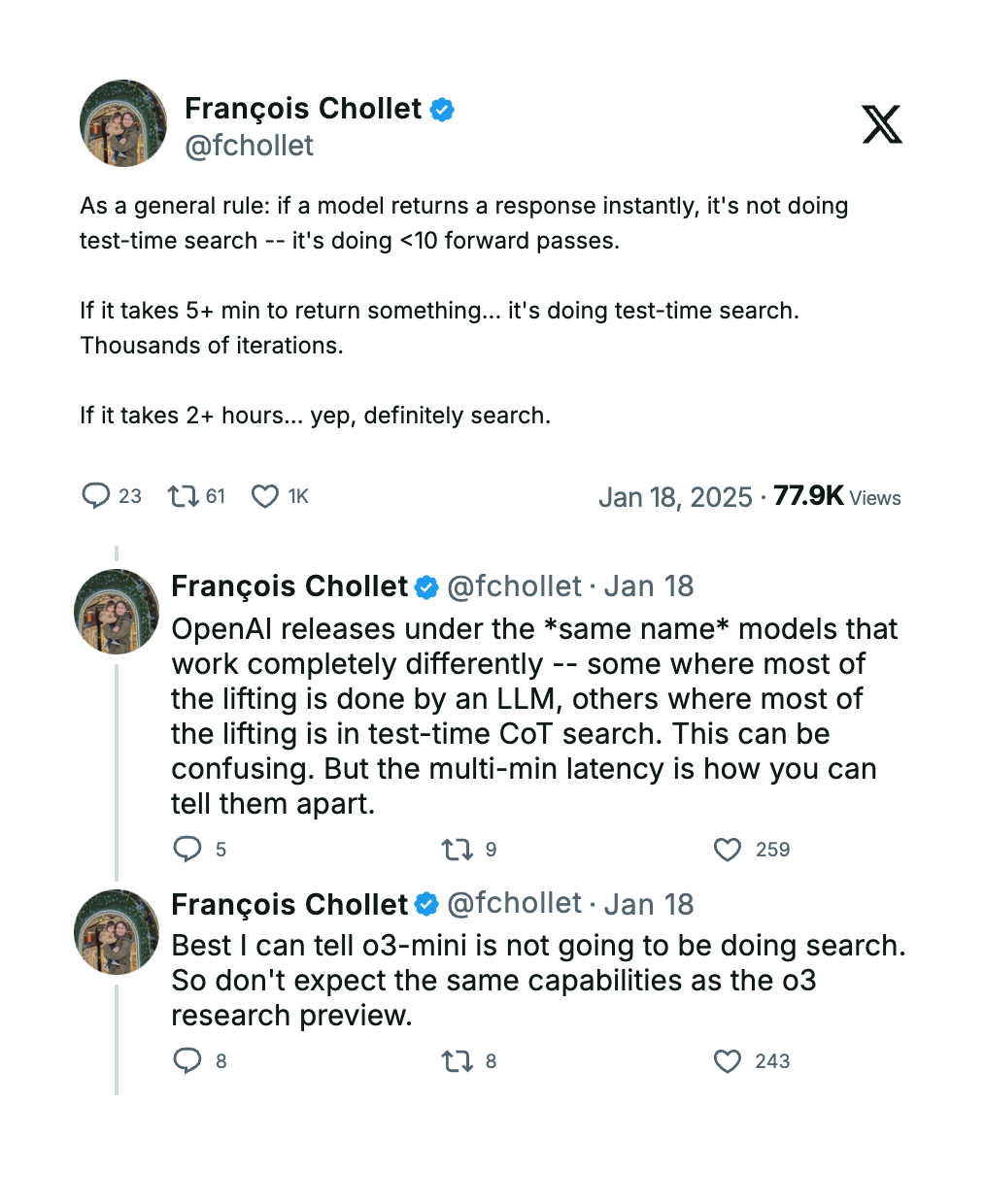The width and height of the screenshot is (985, 1204).
Task: Click the Jan 18, 2025 timestamp
Action: [x=675, y=497]
